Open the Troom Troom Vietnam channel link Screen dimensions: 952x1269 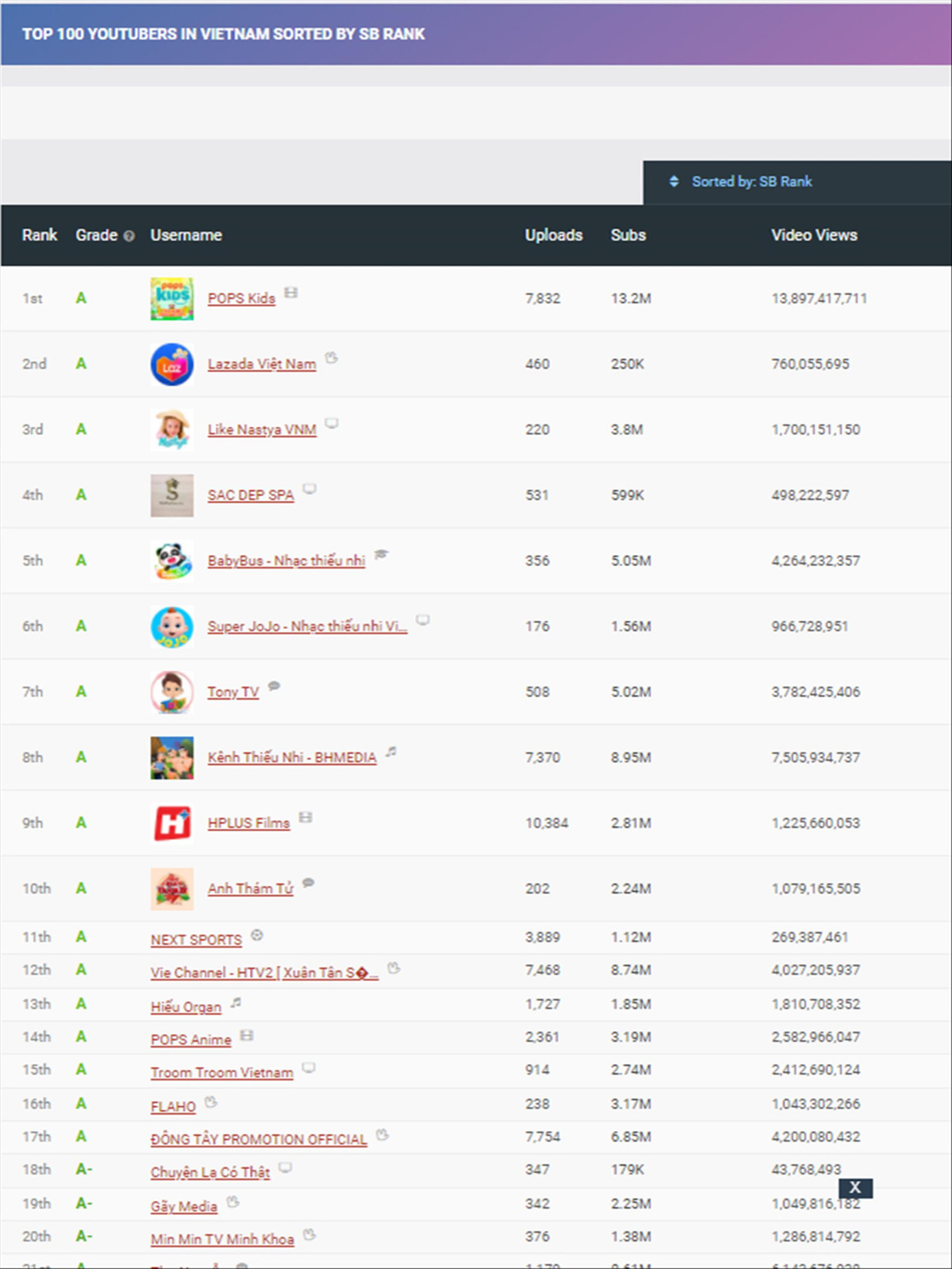pos(222,1072)
